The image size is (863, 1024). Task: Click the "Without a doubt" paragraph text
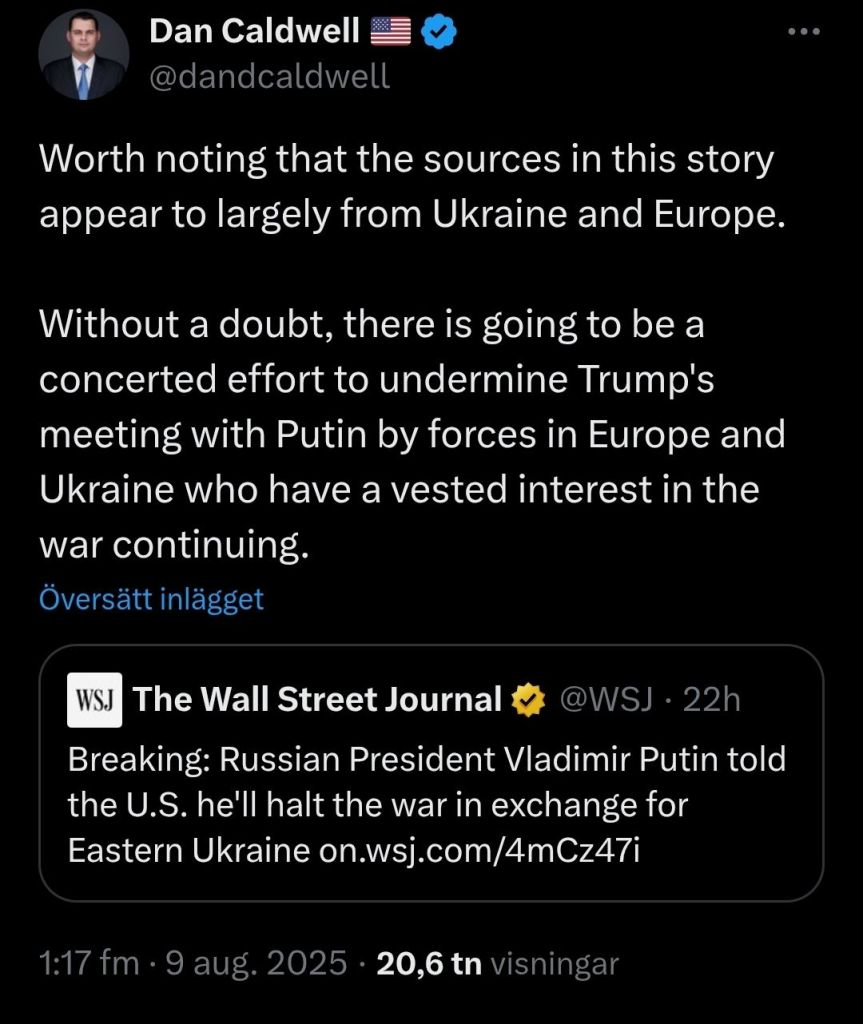tap(410, 435)
